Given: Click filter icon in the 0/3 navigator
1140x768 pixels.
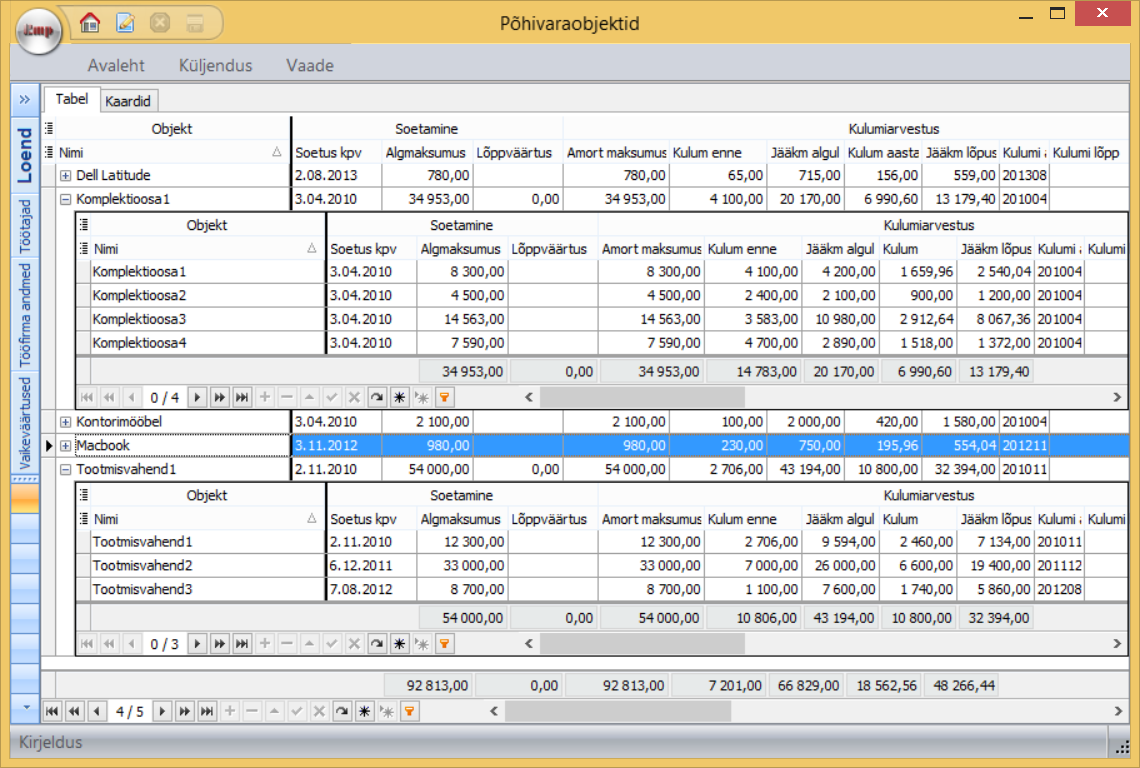Looking at the screenshot, I should pyautogui.click(x=444, y=644).
